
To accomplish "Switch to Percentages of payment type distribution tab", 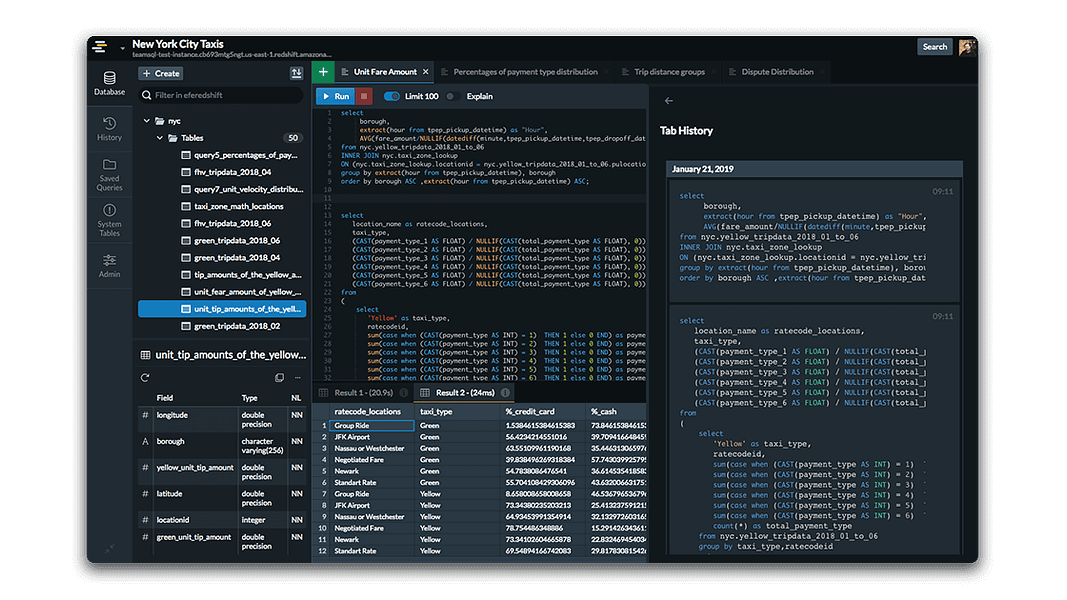I will coord(525,71).
